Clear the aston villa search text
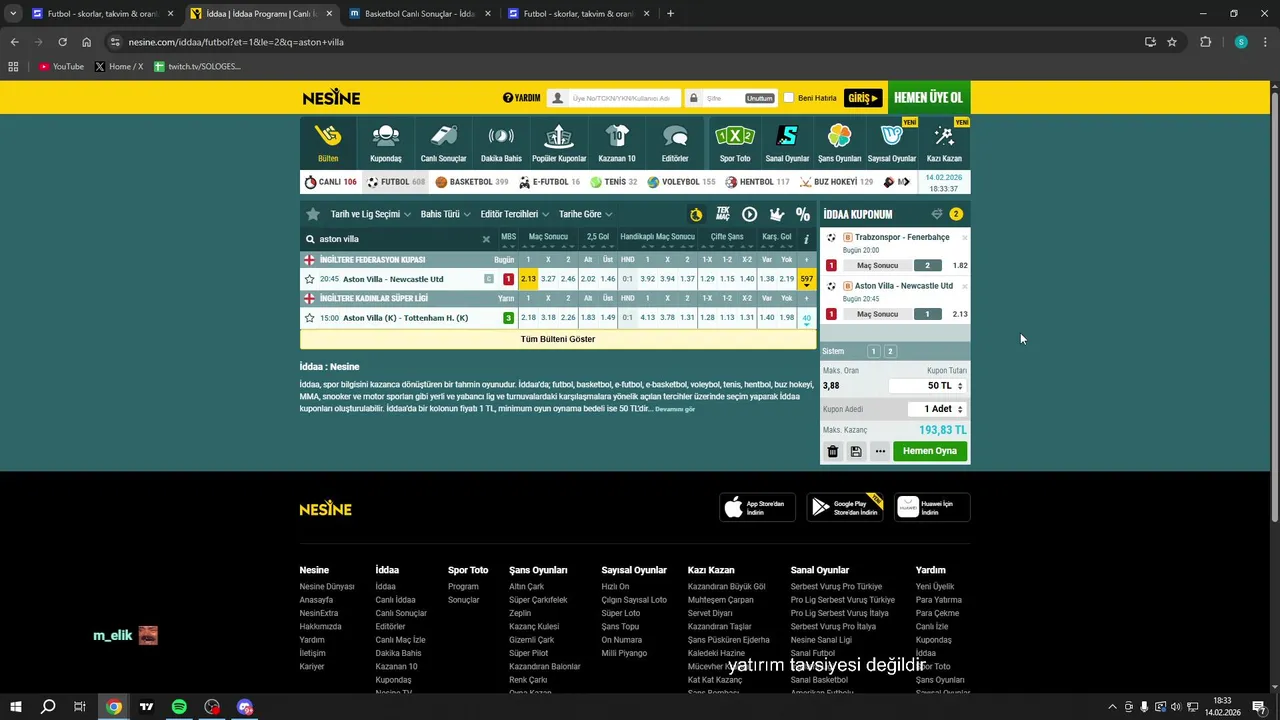The height and width of the screenshot is (720, 1280). 486,239
